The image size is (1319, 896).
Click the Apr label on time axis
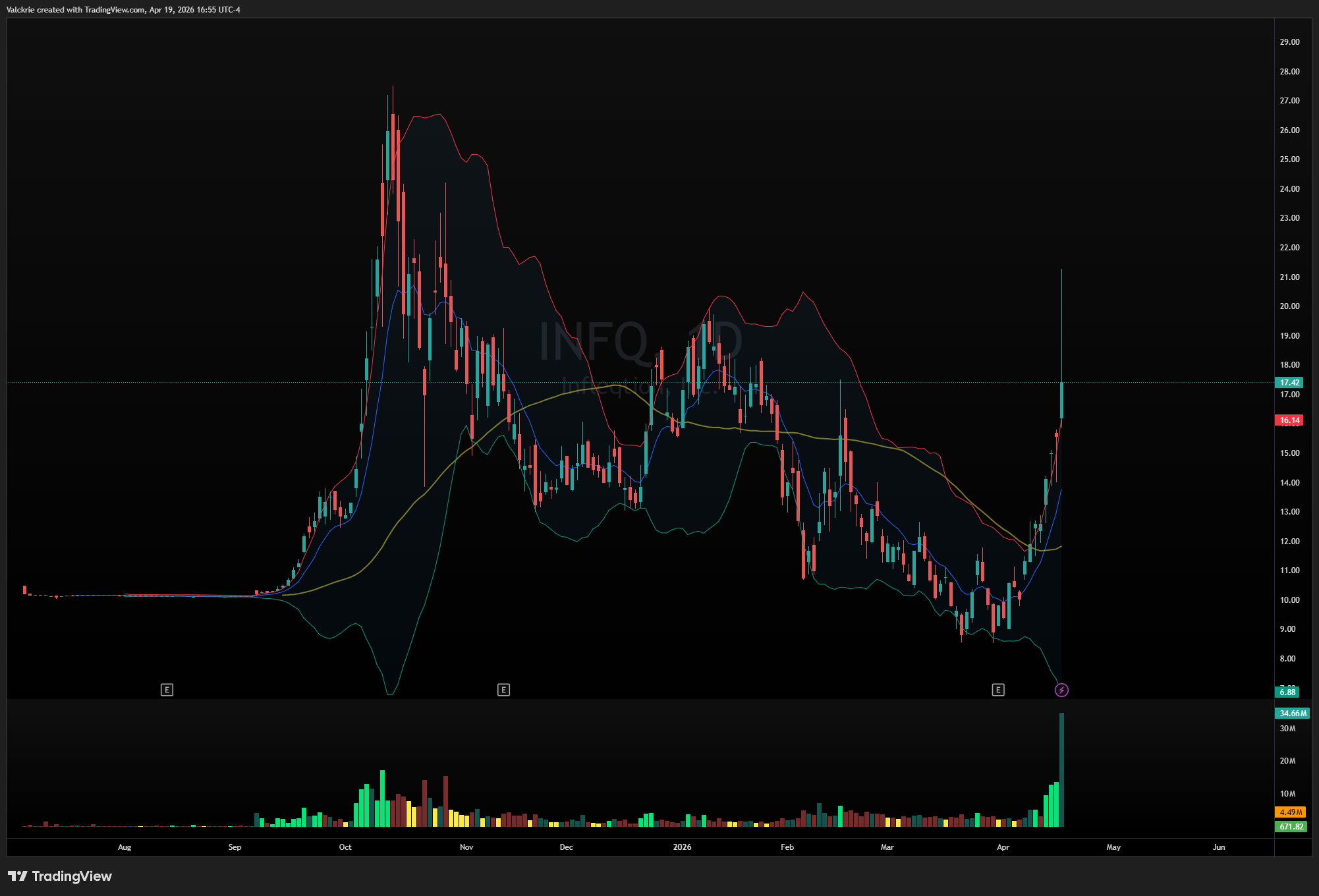point(1003,847)
